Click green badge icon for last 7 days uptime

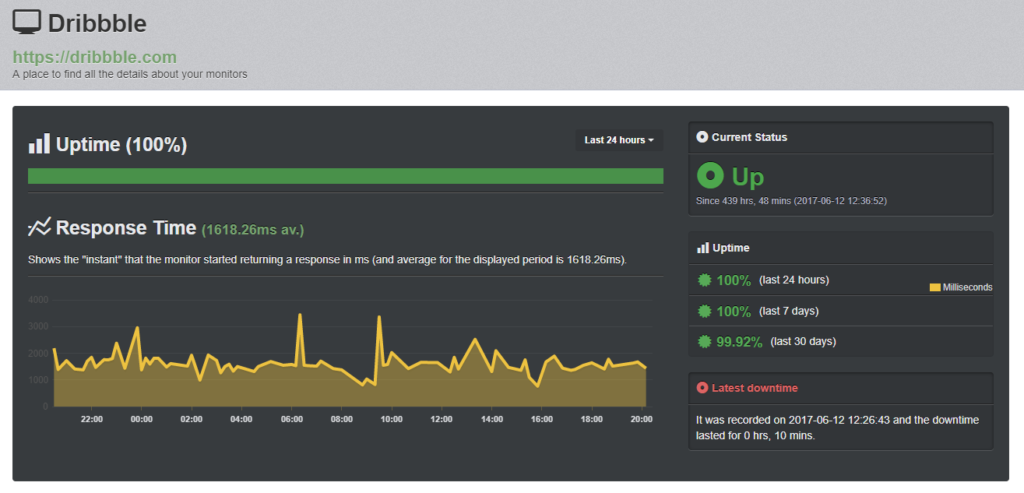click(705, 311)
